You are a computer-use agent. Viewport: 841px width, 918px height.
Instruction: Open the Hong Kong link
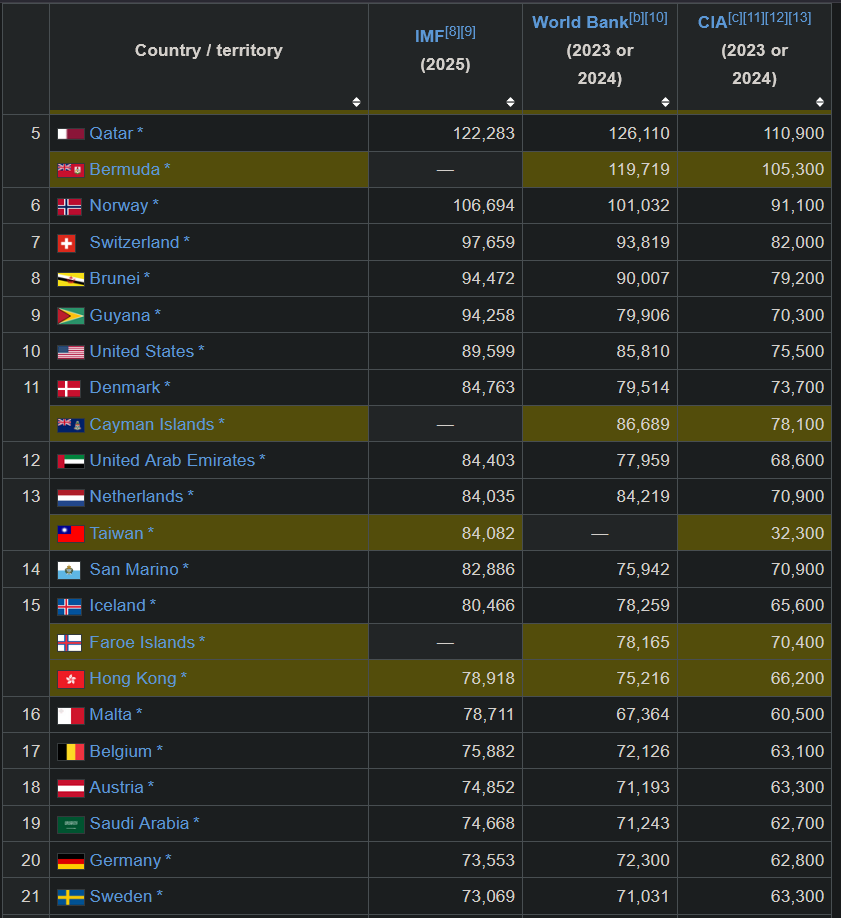click(x=133, y=679)
